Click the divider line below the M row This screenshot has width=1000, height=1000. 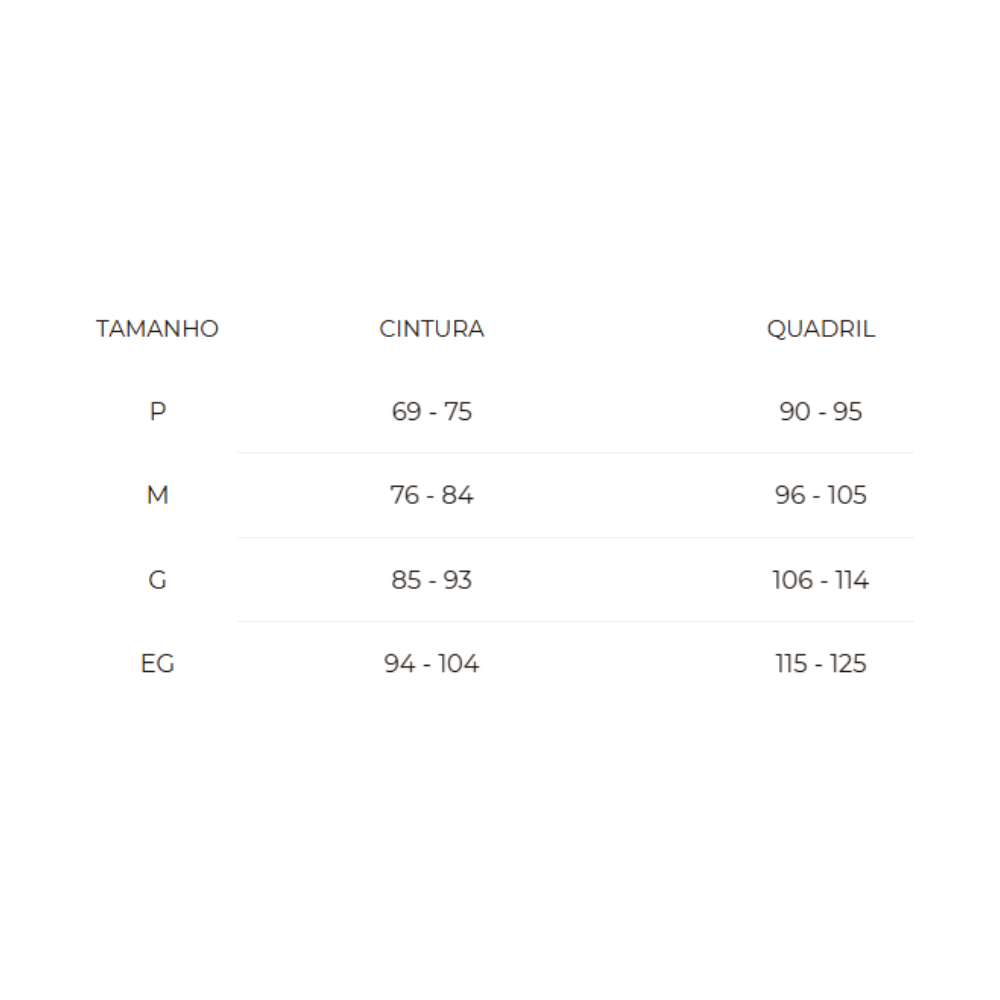(575, 538)
